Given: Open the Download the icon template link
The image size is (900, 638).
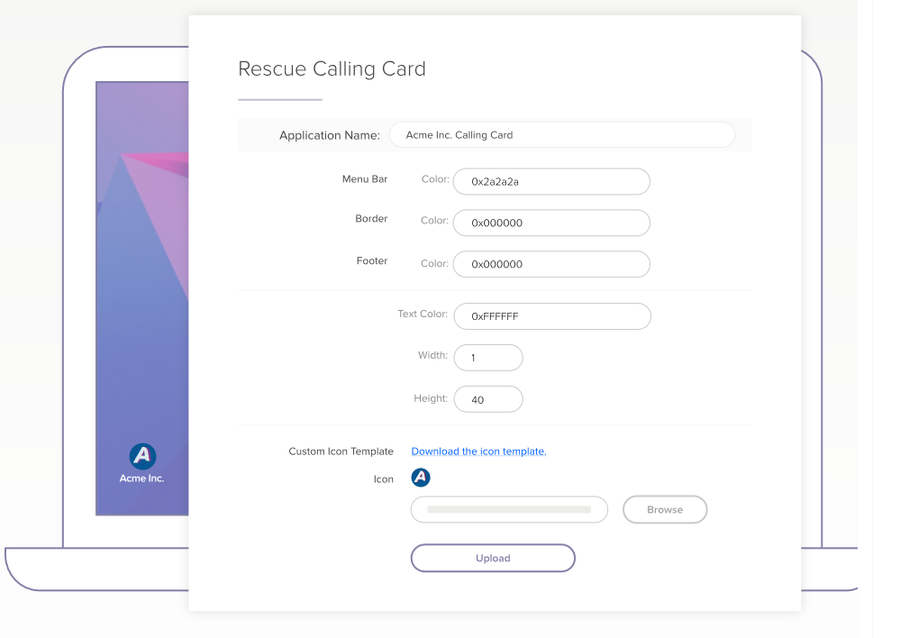Looking at the screenshot, I should (x=478, y=451).
